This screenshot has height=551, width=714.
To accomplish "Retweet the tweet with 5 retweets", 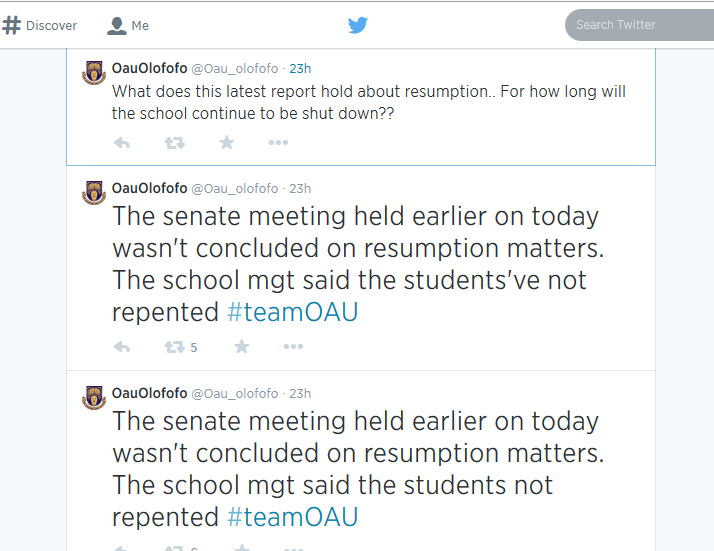I will coord(181,347).
